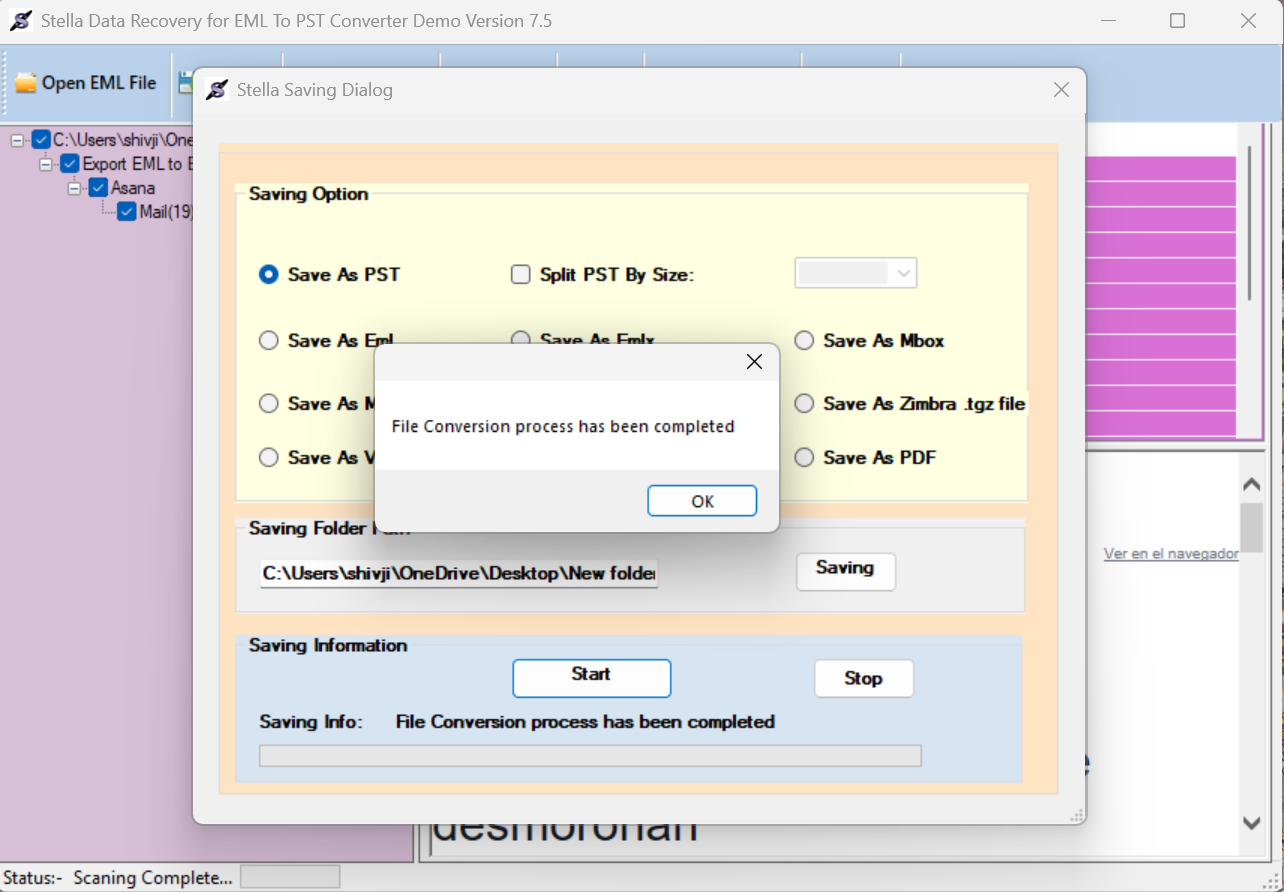The image size is (1284, 892).
Task: Click the preview pane scroll up arrow
Action: click(1251, 485)
